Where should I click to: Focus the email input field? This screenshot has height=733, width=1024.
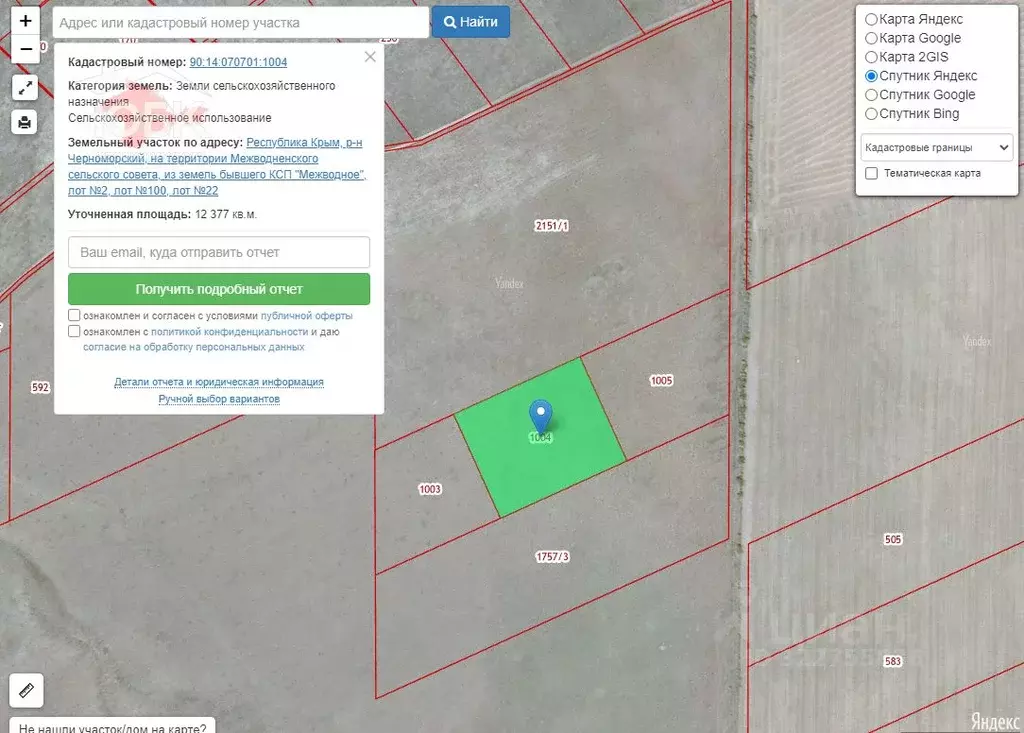pos(219,252)
